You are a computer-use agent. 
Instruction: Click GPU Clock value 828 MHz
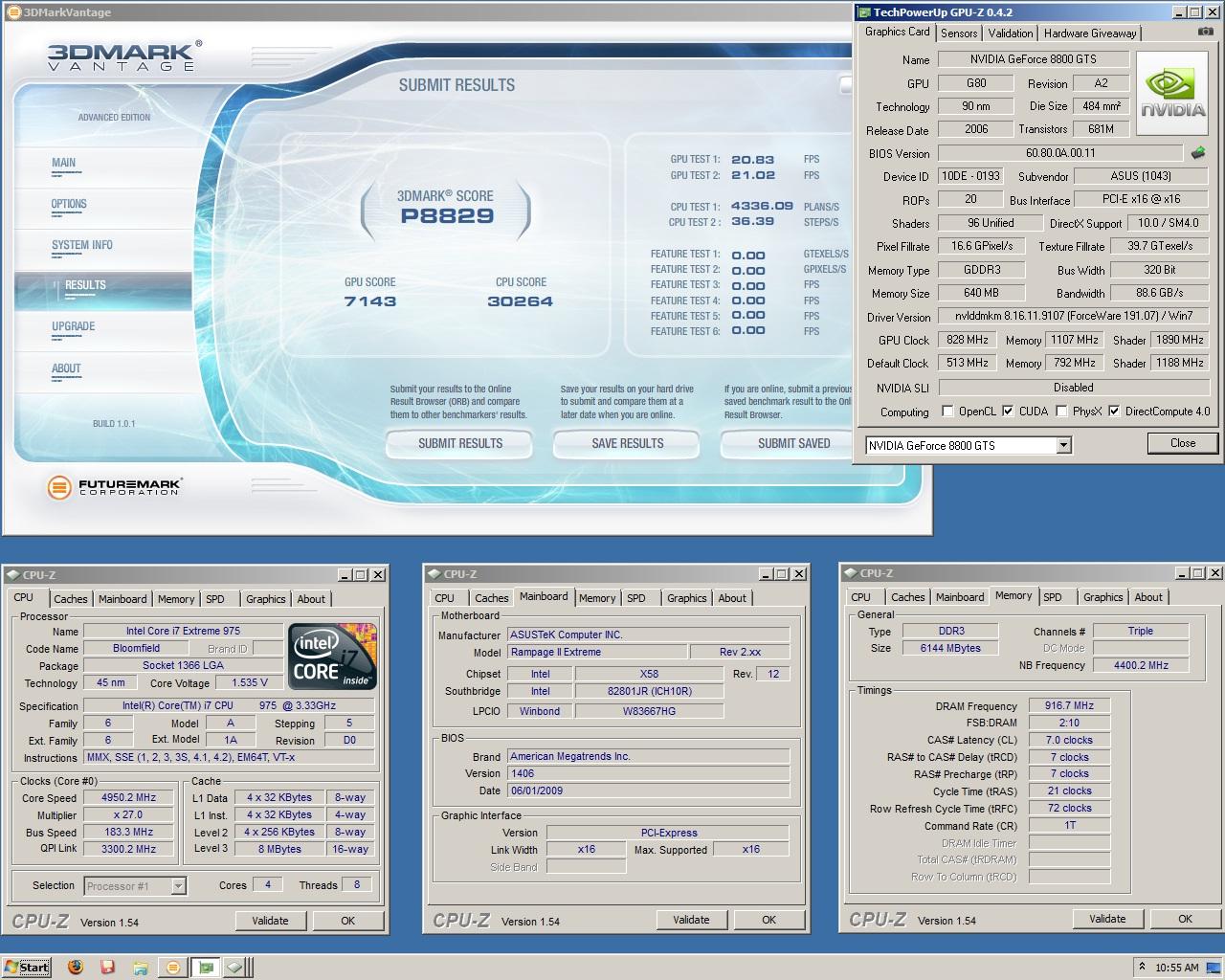967,340
